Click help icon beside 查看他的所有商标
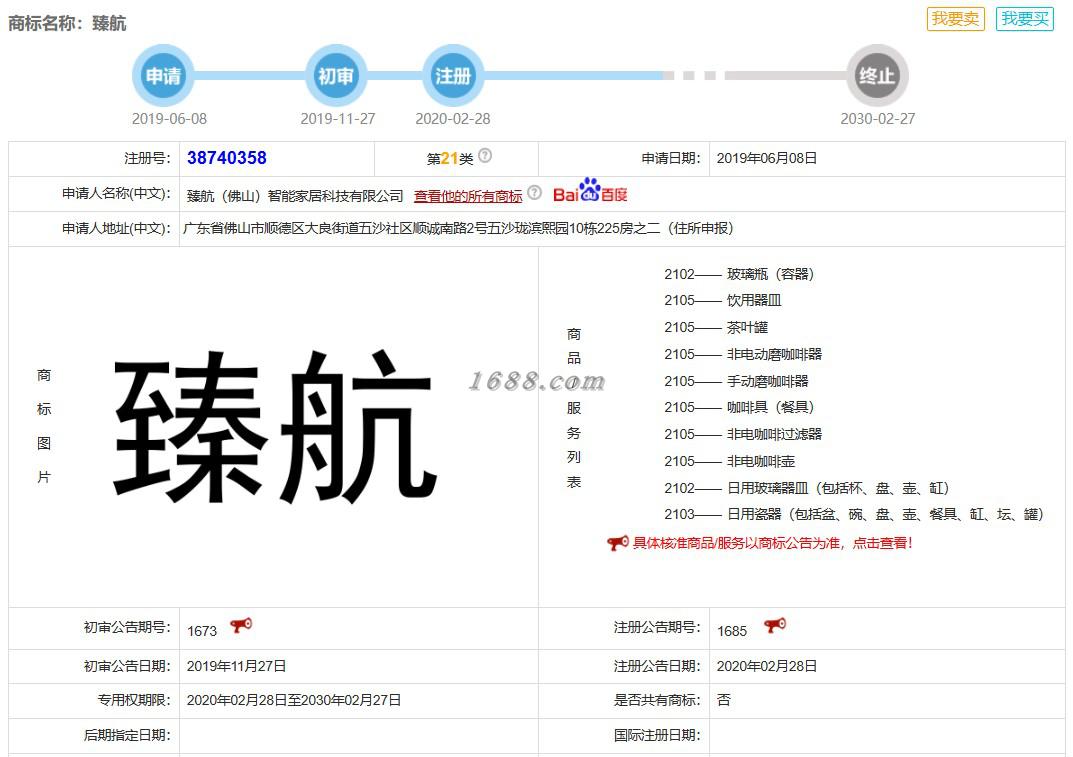 [x=535, y=193]
